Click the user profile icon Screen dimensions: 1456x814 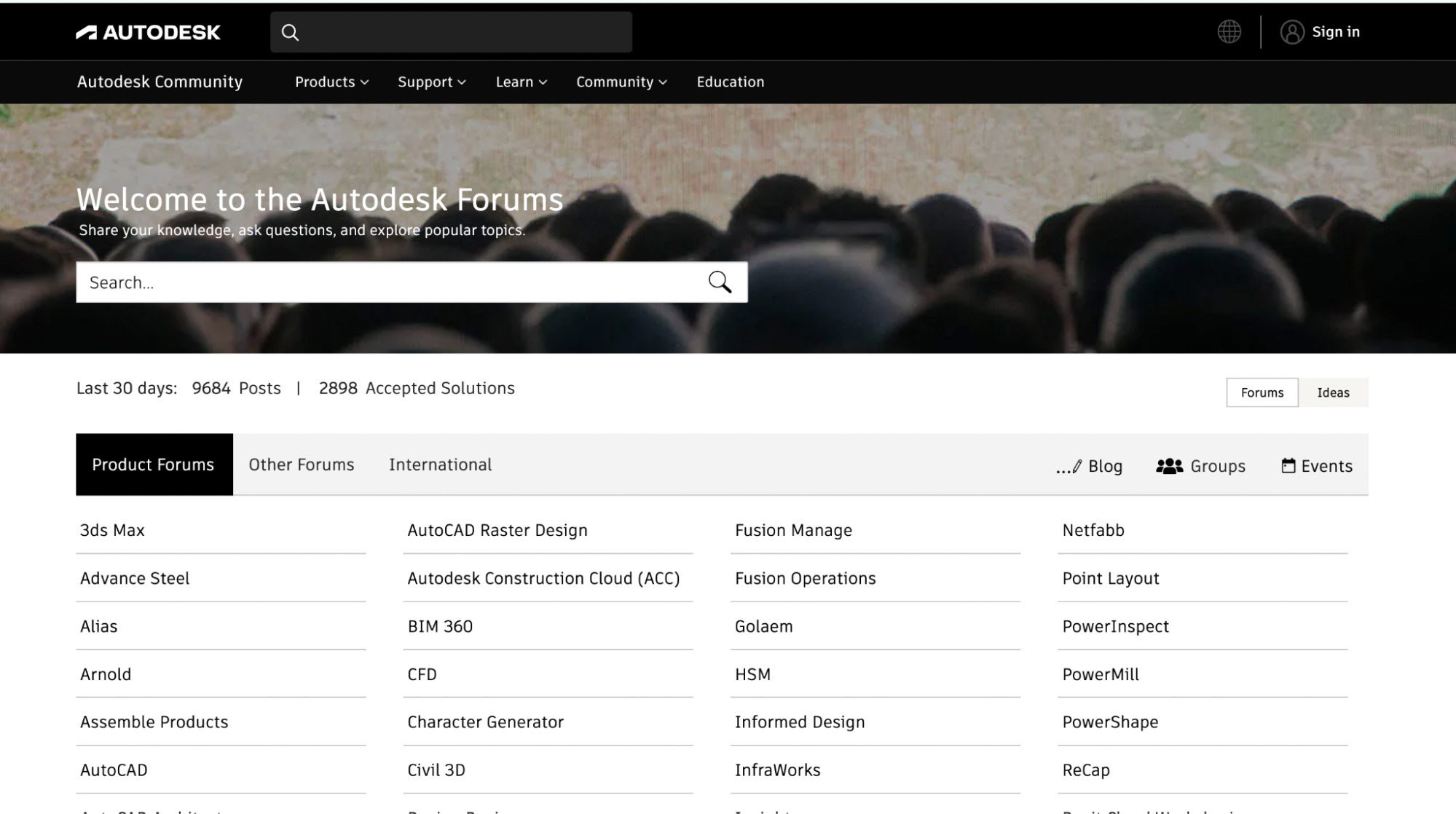coord(1292,32)
